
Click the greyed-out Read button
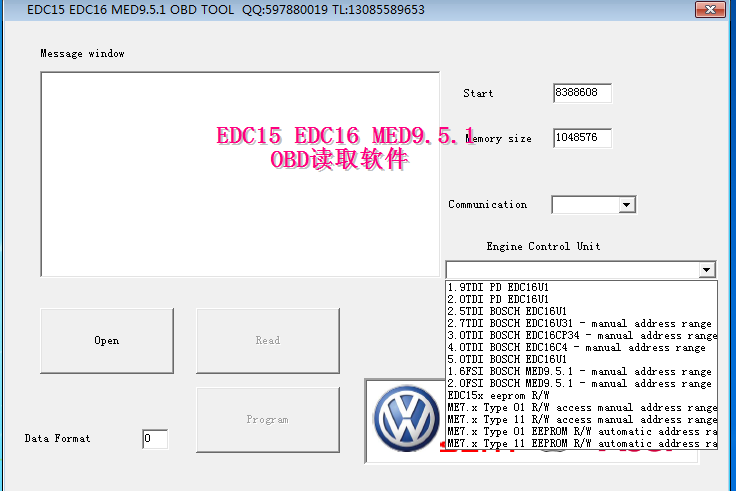(268, 341)
